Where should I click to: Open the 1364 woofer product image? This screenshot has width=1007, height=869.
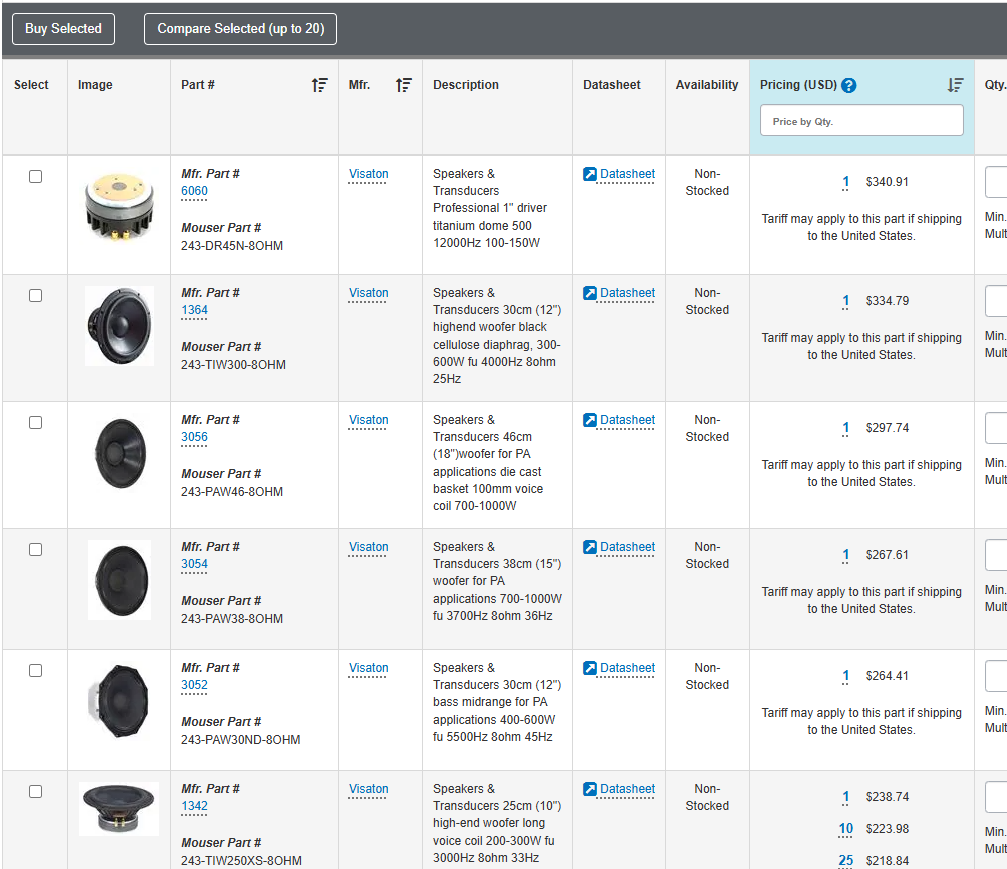point(119,326)
